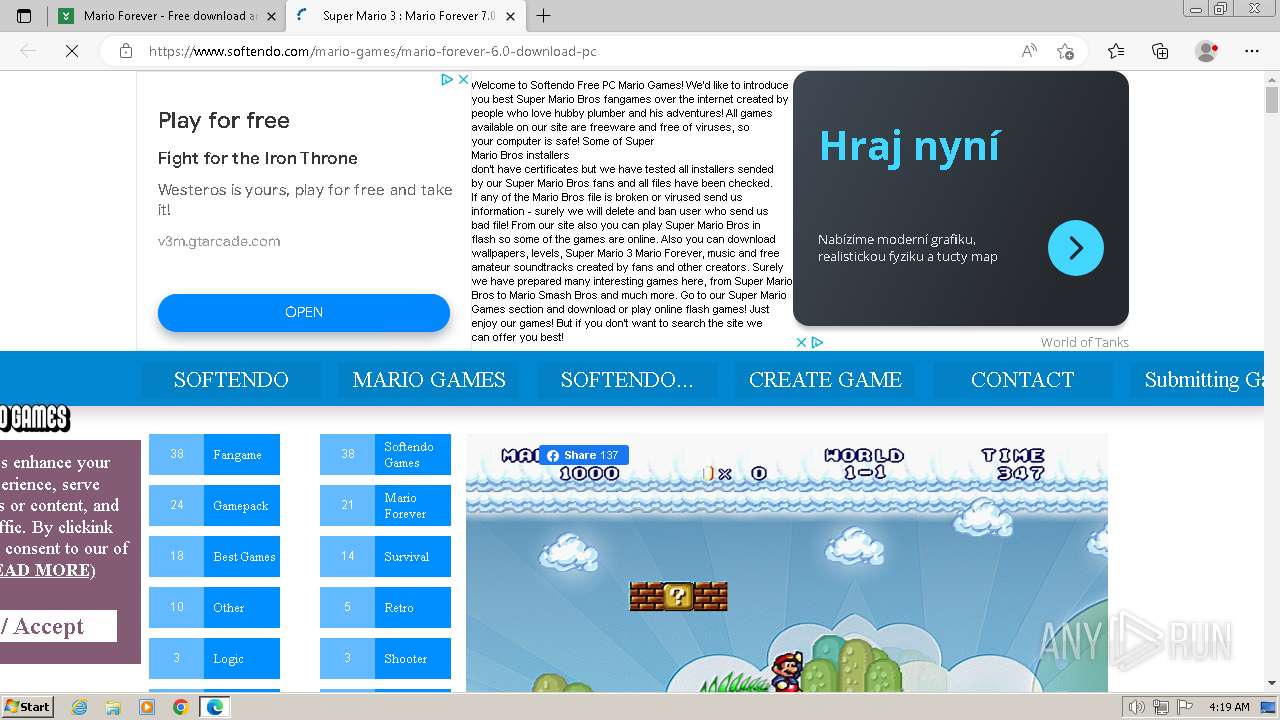Open a new tab with the plus button
This screenshot has width=1280, height=720.
[543, 16]
